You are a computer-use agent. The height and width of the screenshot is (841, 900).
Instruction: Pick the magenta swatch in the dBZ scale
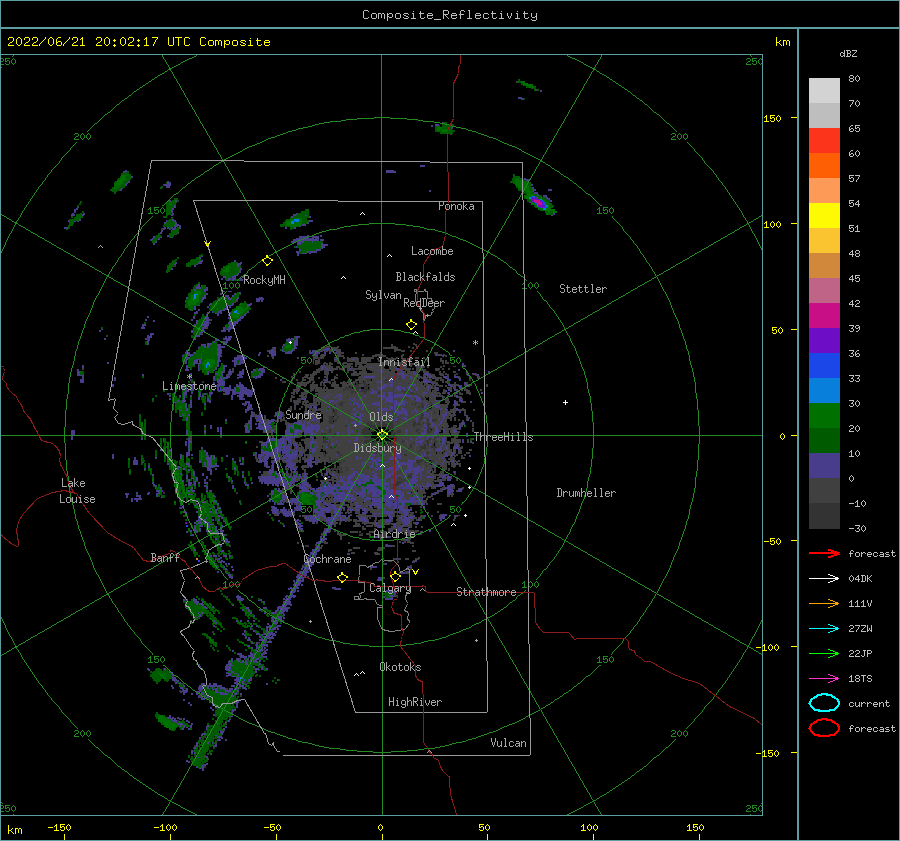[824, 315]
